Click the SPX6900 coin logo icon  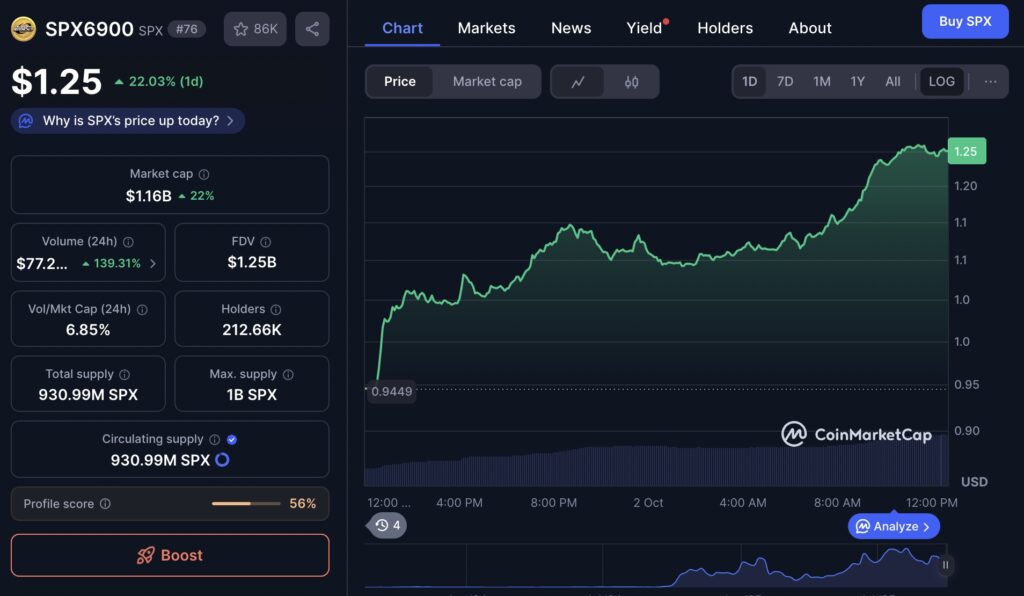pos(24,29)
